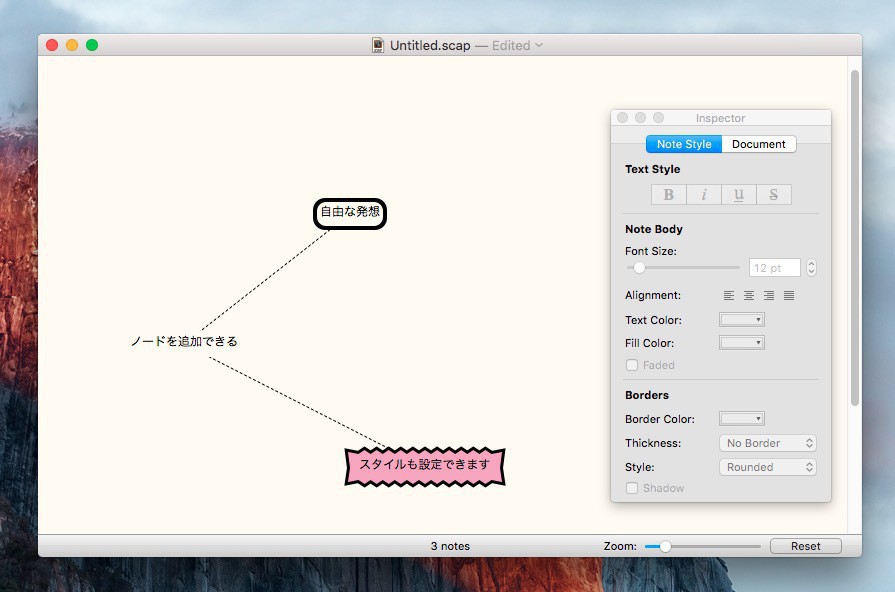The image size is (895, 592).
Task: Switch to the Document tab
Action: pyautogui.click(x=759, y=144)
